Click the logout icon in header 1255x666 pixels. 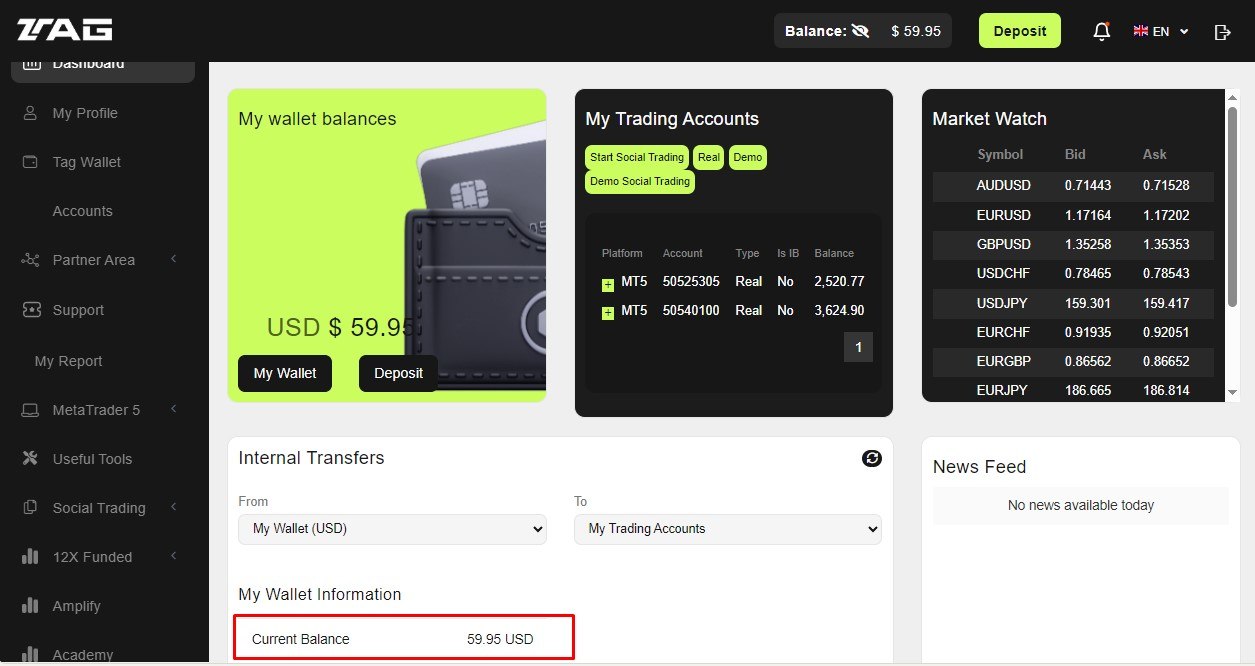[x=1221, y=32]
